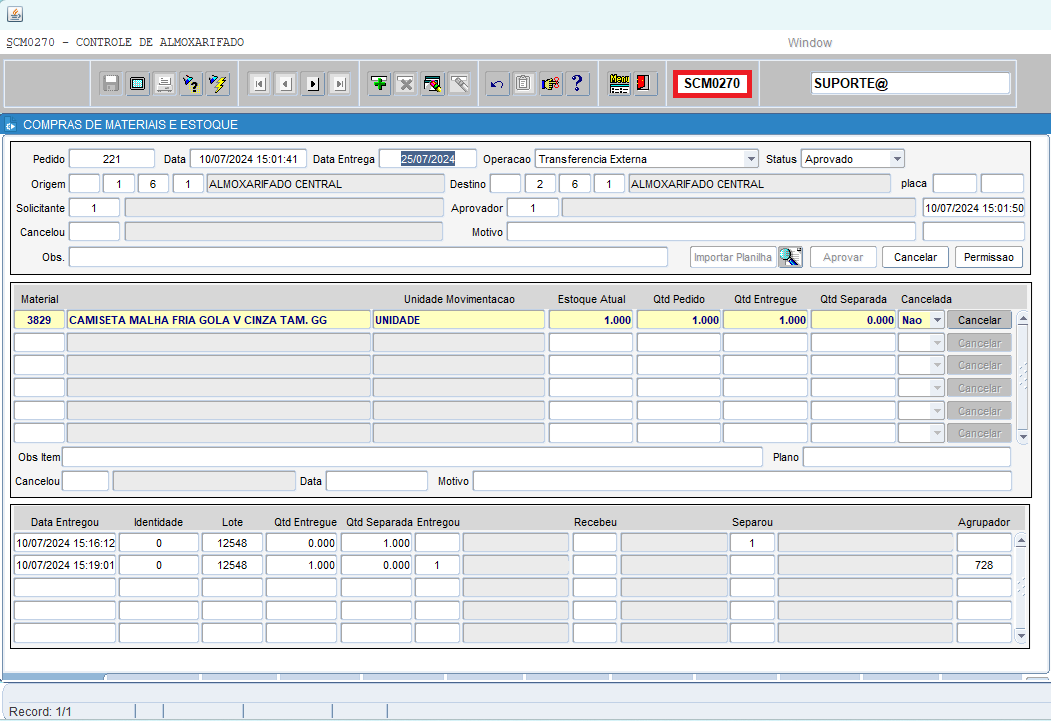Click the clear screen monitor icon
Image resolution: width=1051 pixels, height=721 pixels.
[x=137, y=84]
